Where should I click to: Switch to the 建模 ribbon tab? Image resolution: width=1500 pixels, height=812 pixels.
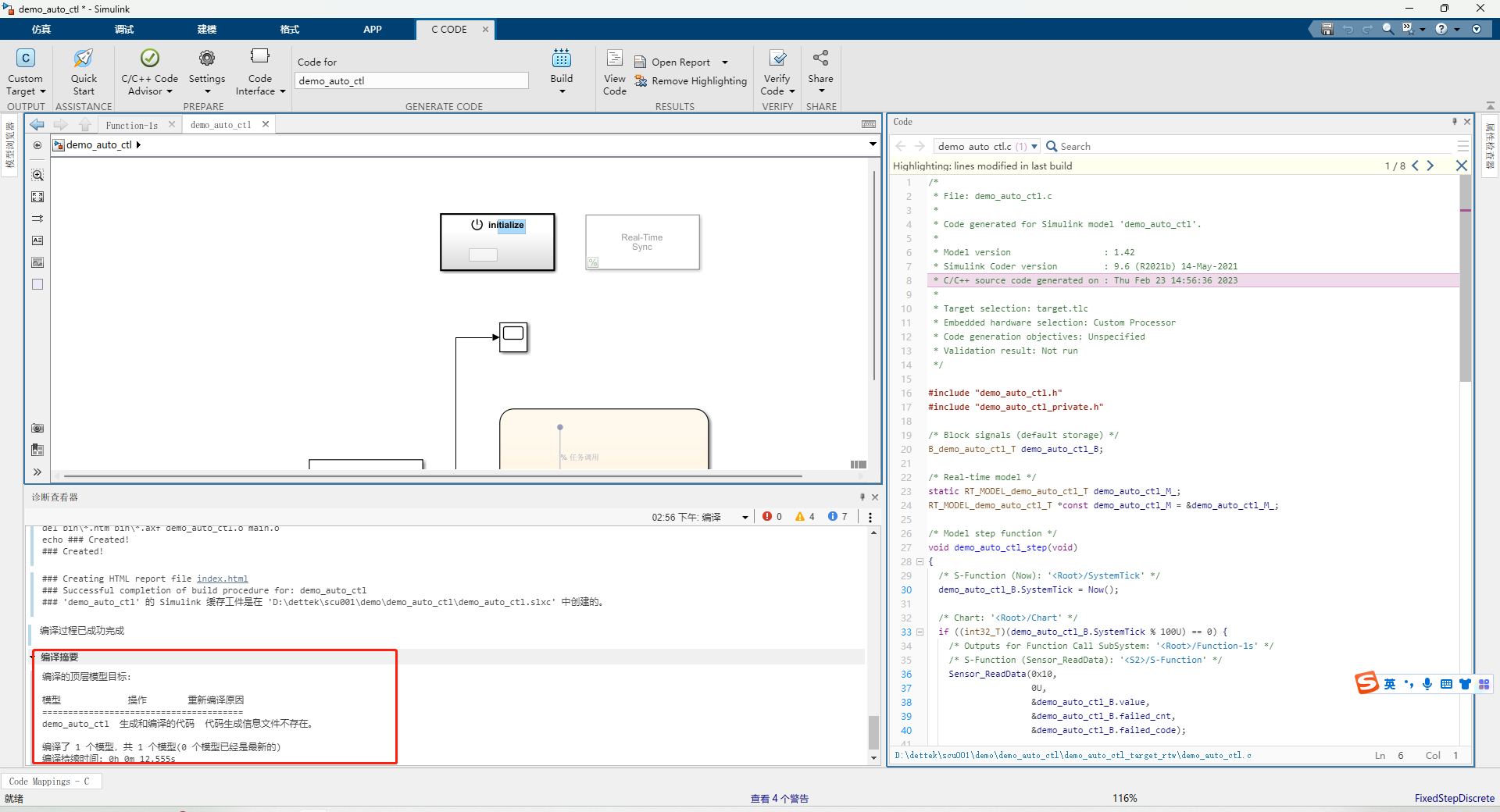point(207,29)
